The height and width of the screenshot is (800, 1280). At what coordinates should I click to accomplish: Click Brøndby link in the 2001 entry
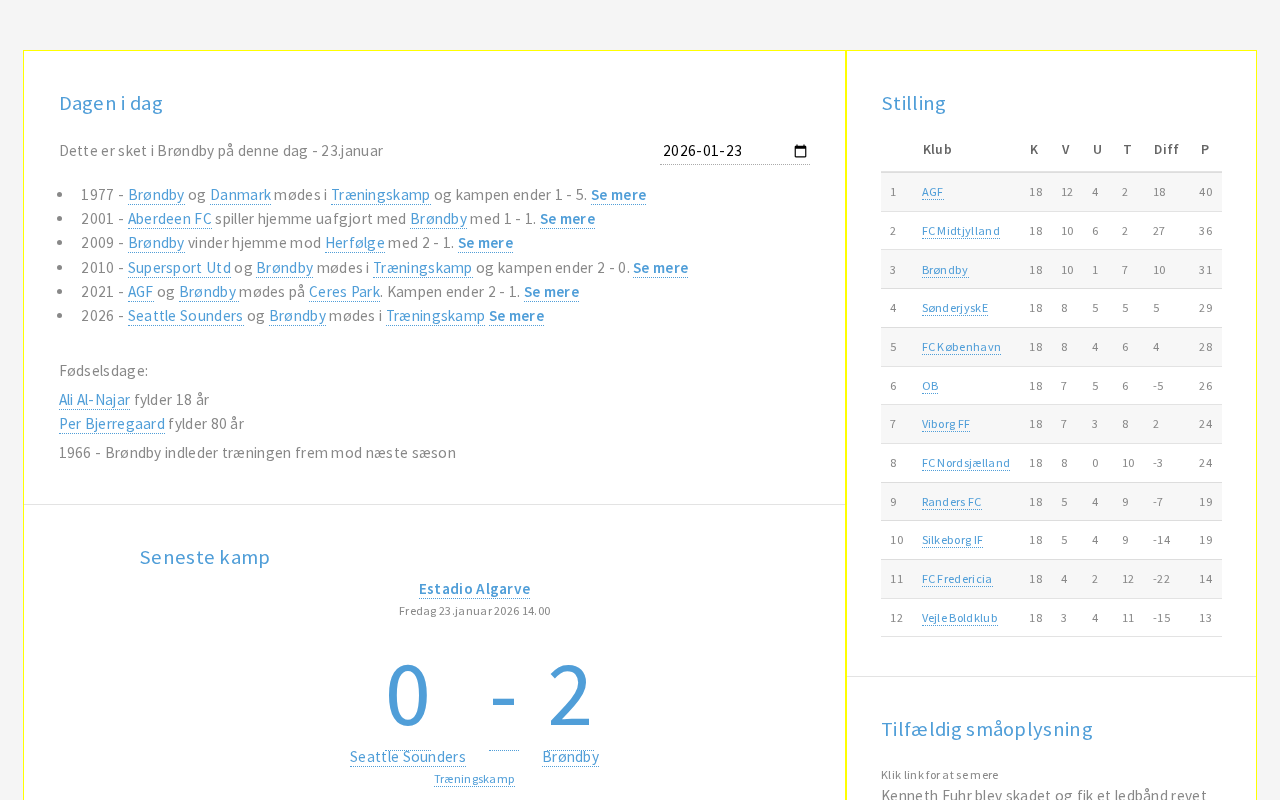pos(438,219)
